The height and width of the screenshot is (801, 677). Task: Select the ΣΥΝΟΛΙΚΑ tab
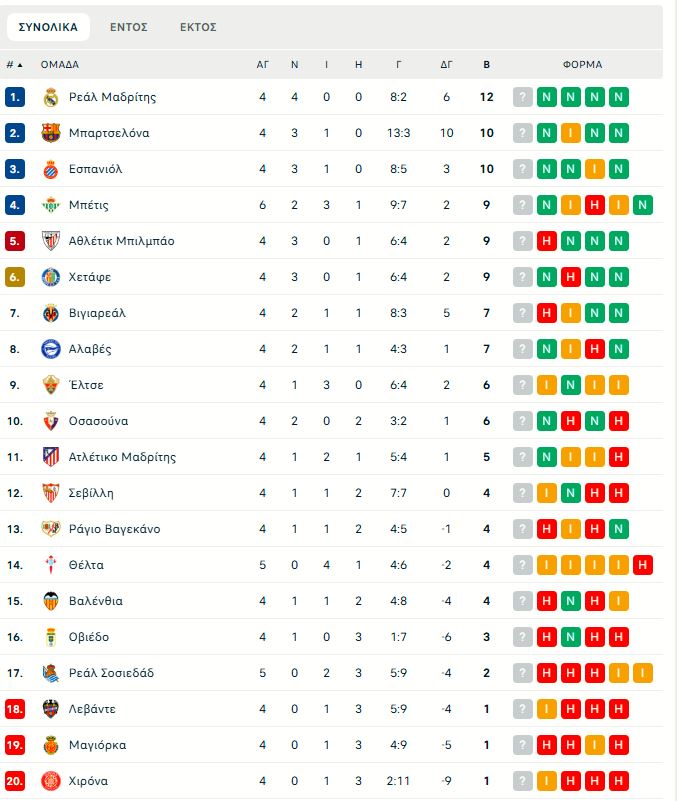pyautogui.click(x=48, y=27)
